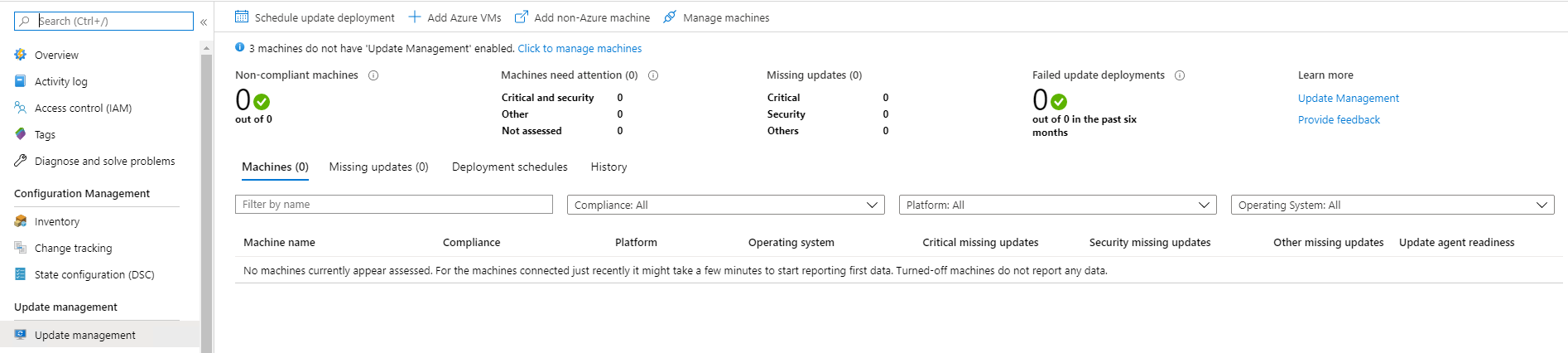Click info icon next to Failed update deployments
1568x353 pixels.
pos(1180,75)
